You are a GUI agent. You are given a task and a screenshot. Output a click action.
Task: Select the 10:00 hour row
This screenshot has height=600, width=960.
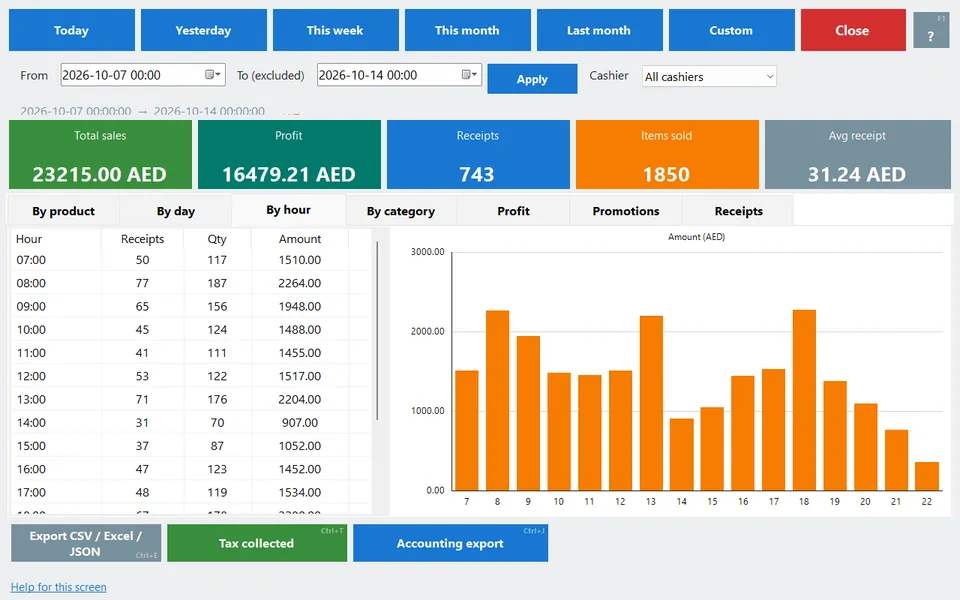coord(191,329)
